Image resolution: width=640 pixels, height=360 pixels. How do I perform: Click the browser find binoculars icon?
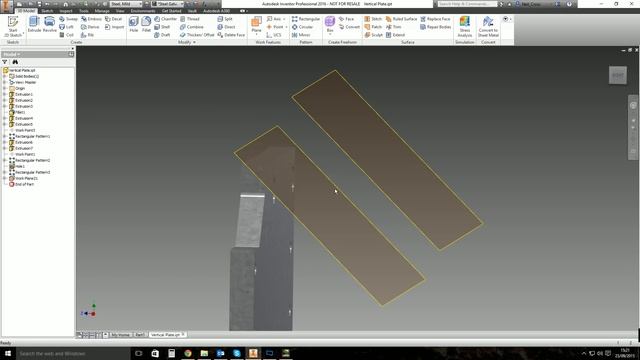coord(15,62)
